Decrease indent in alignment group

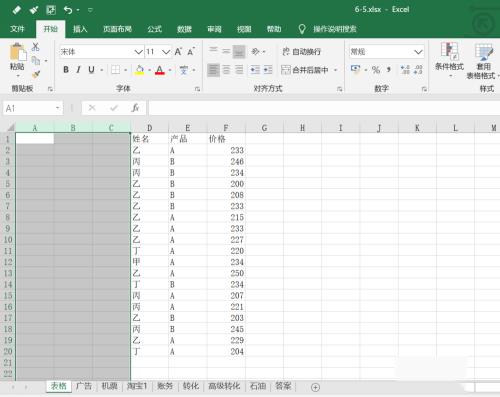click(255, 70)
